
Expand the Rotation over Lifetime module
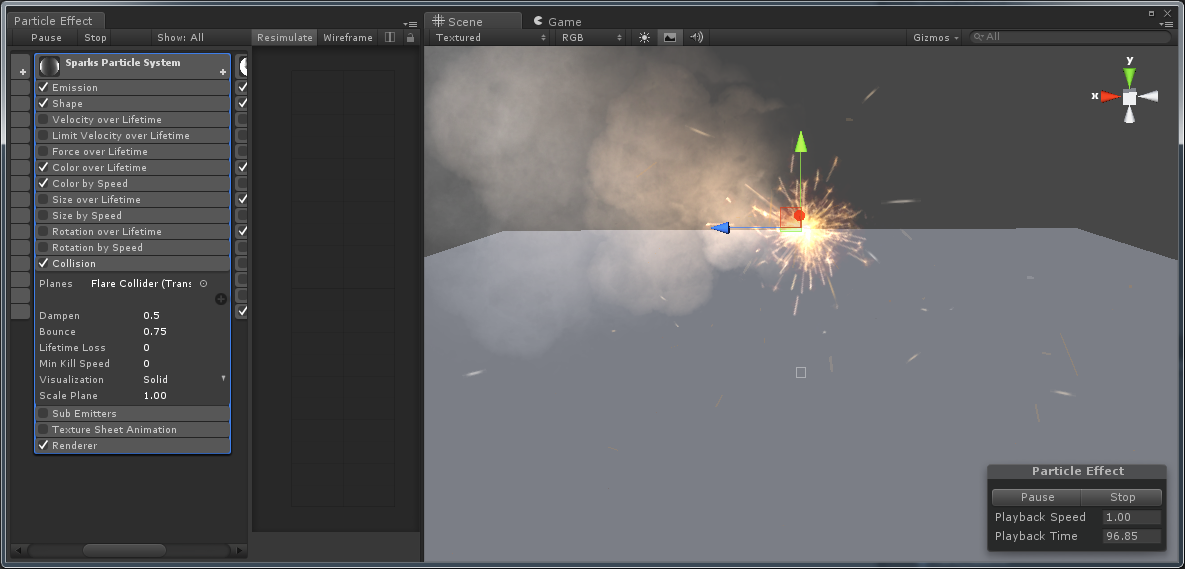point(132,231)
